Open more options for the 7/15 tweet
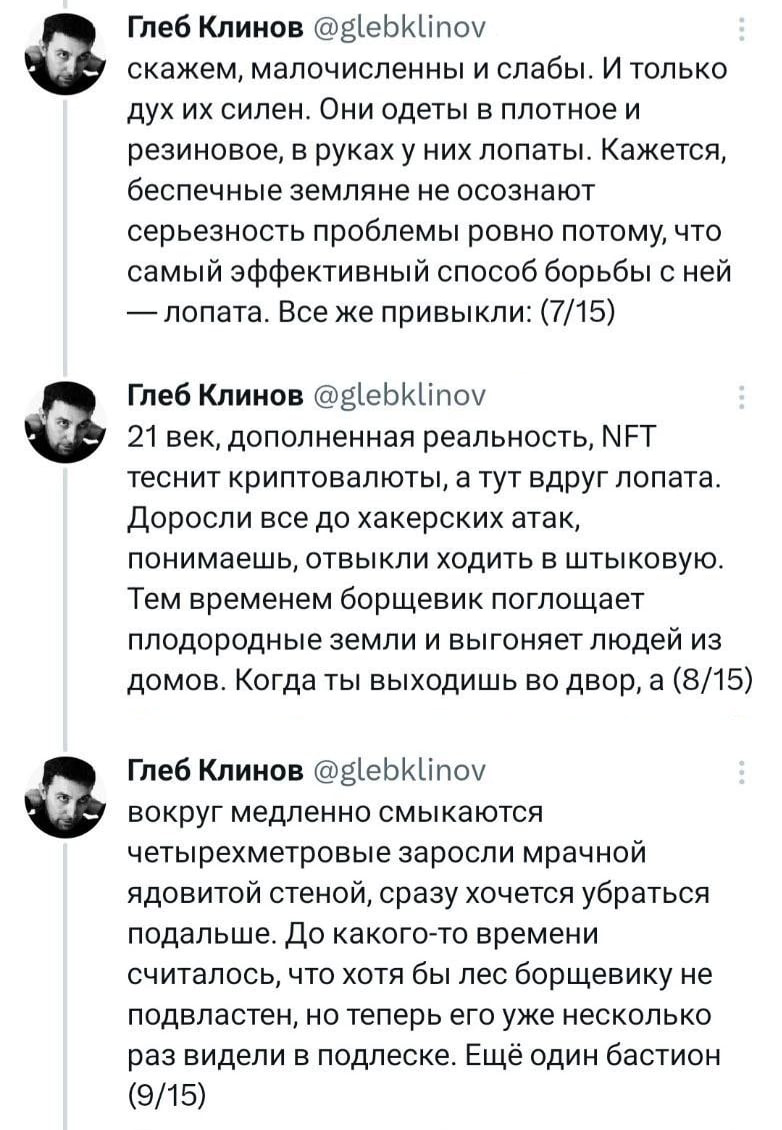782x1130 pixels. coord(742,29)
